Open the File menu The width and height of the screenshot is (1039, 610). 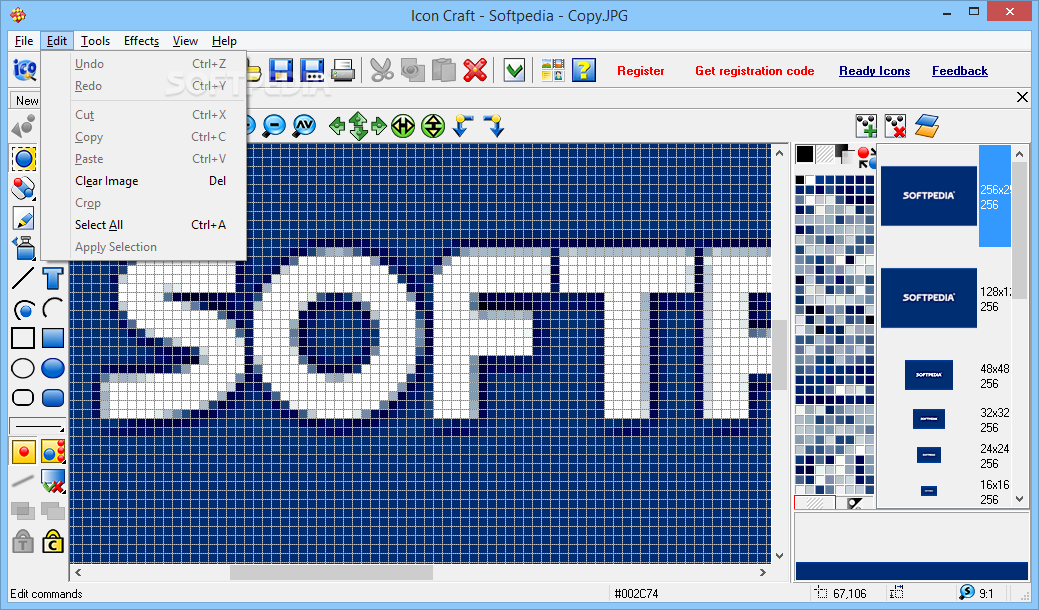click(x=24, y=41)
